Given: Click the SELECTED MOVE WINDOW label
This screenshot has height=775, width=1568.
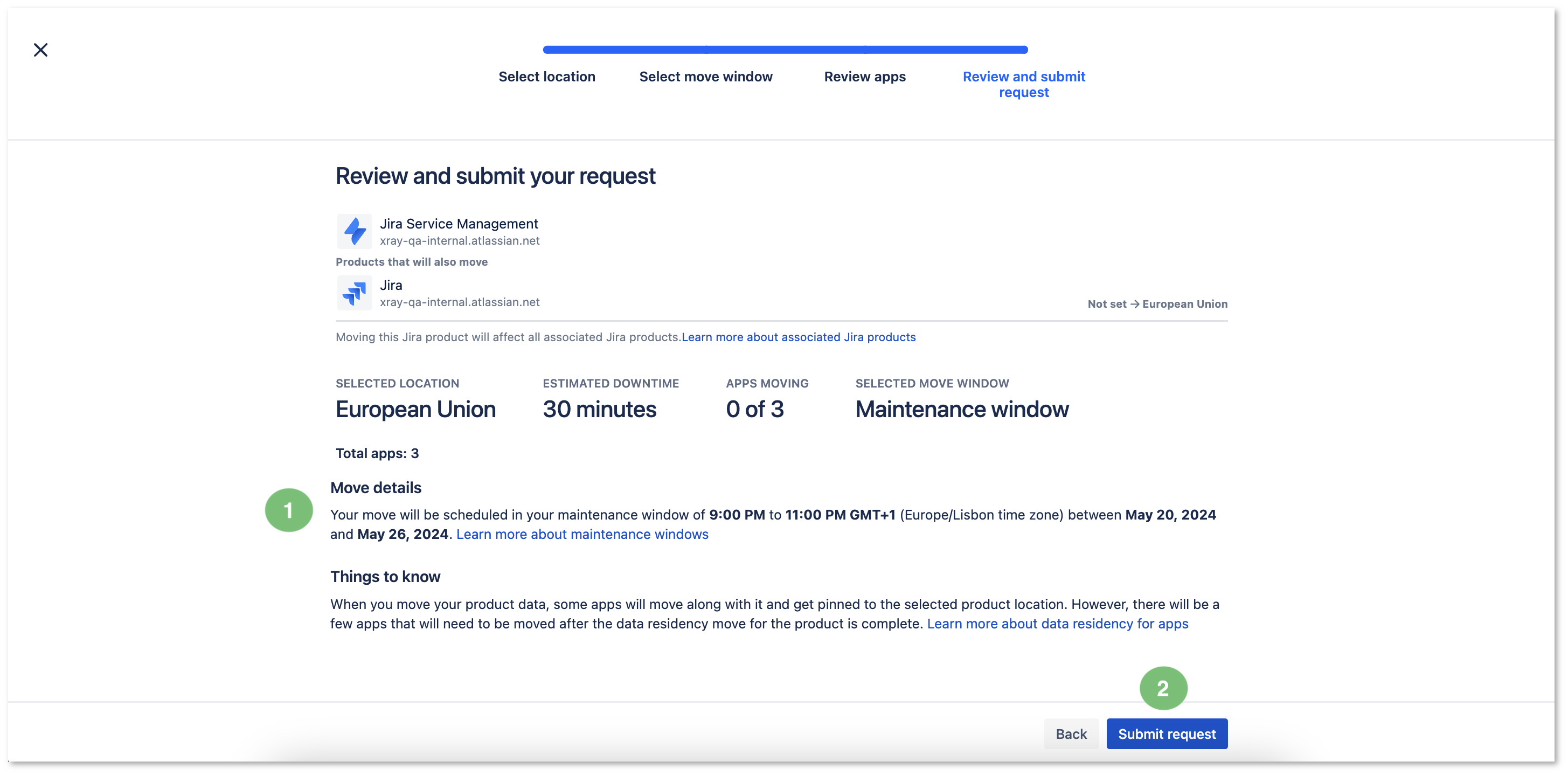Looking at the screenshot, I should pyautogui.click(x=932, y=384).
